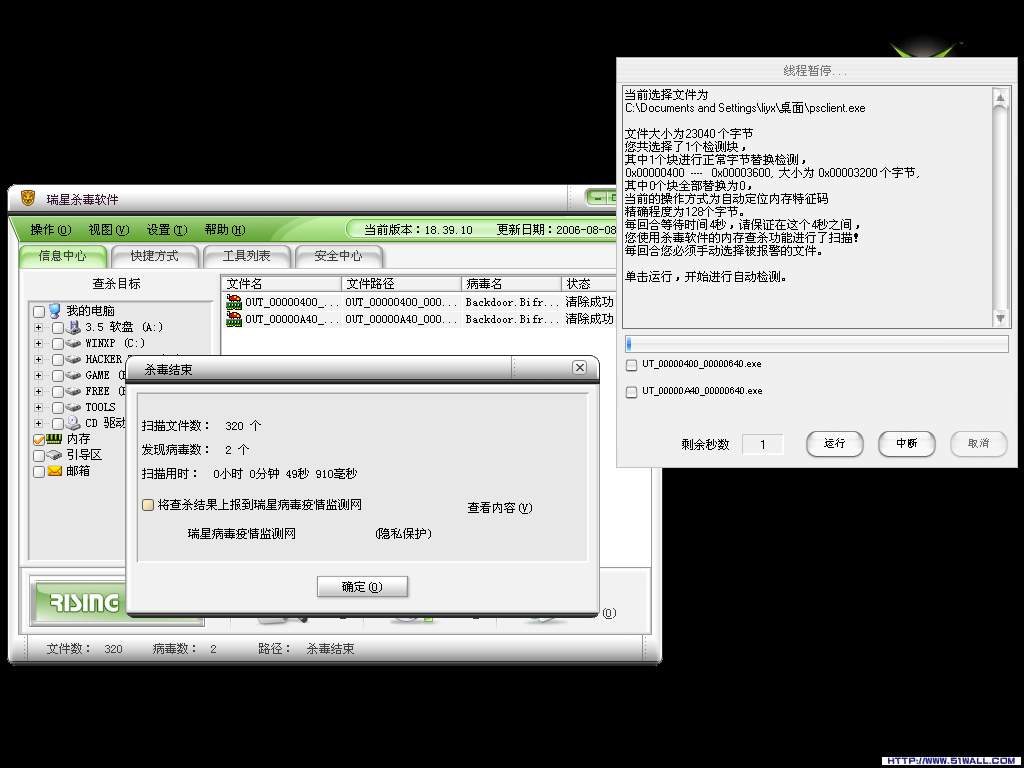Uncheck the 内存 memory checkbox
The width and height of the screenshot is (1024, 768).
(x=39, y=440)
